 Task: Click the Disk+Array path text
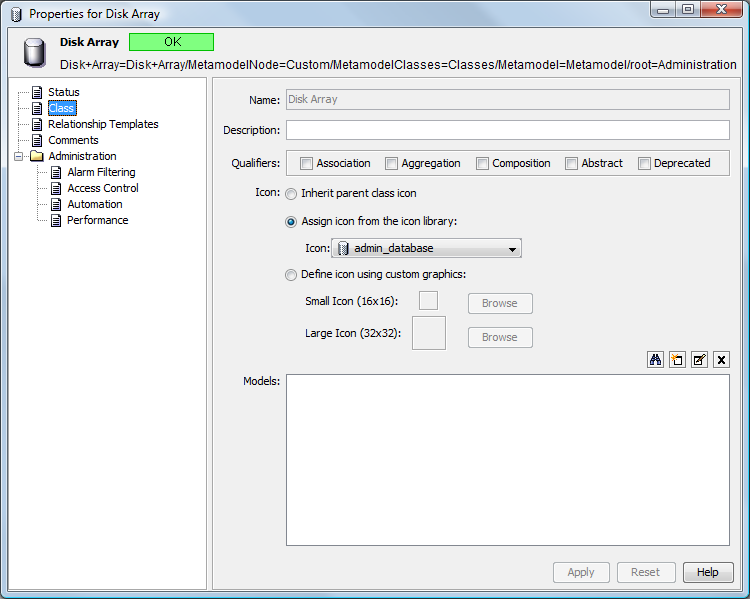[x=398, y=65]
